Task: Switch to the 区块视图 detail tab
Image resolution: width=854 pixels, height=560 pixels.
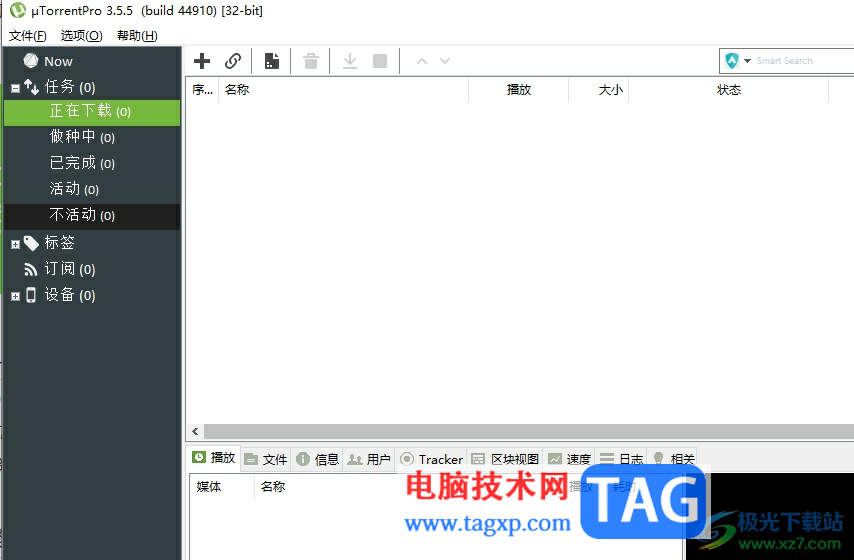Action: [505, 460]
